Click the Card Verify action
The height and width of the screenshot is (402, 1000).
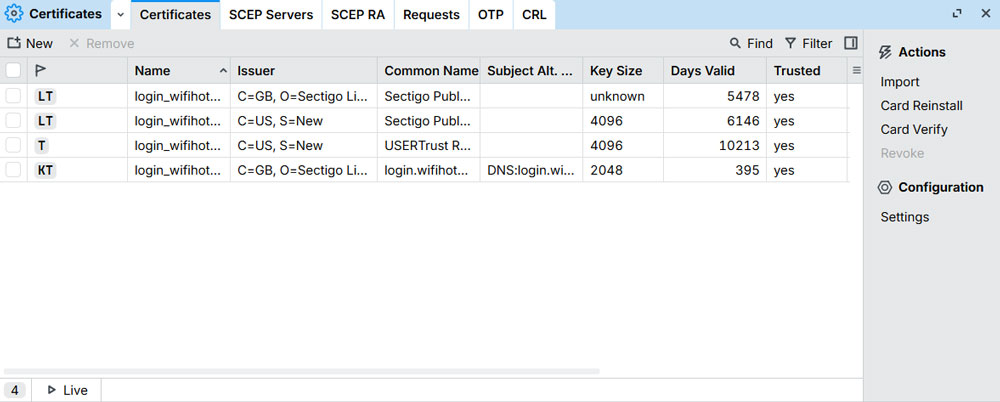pos(914,129)
